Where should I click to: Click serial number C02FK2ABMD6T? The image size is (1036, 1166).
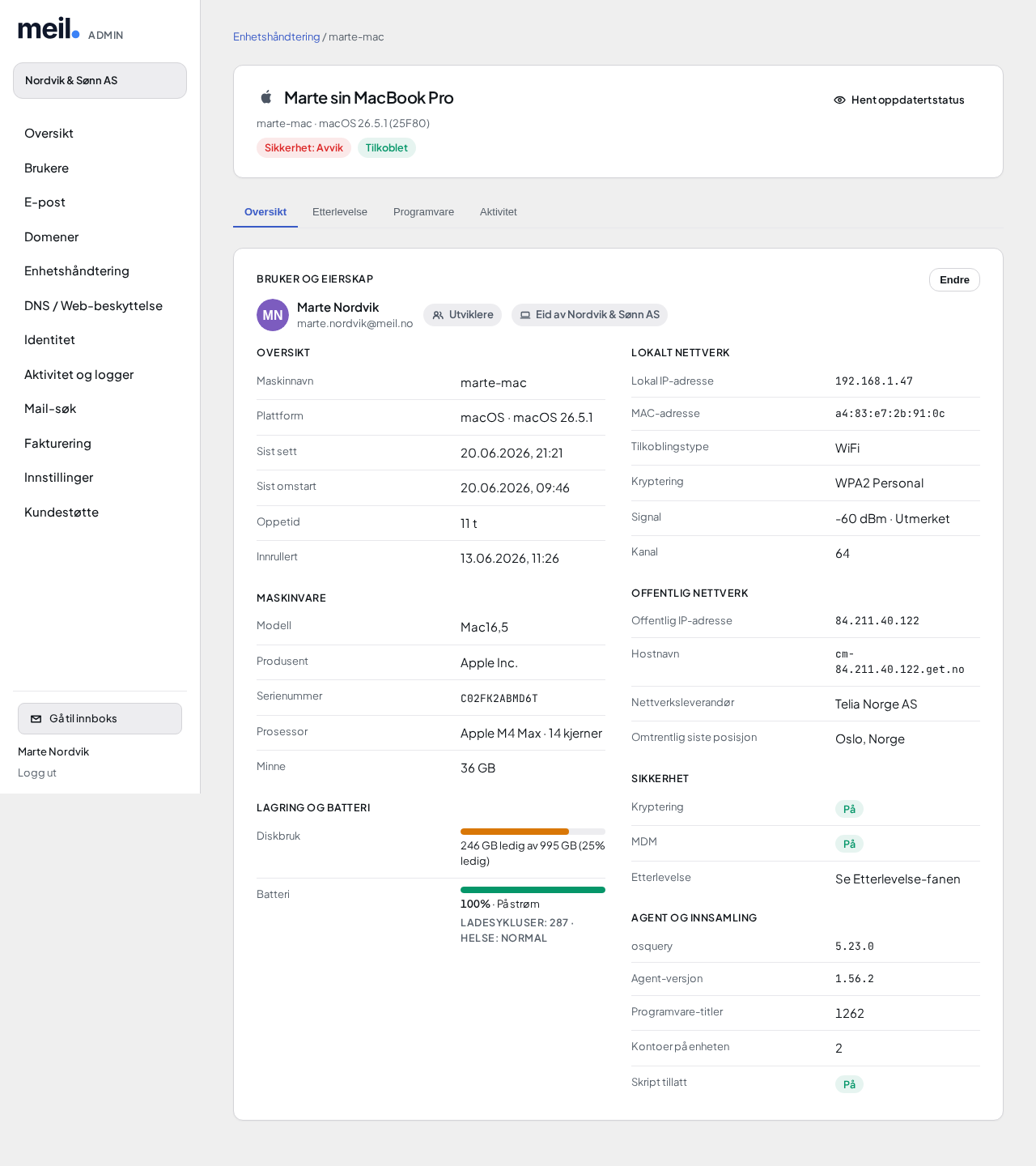499,699
